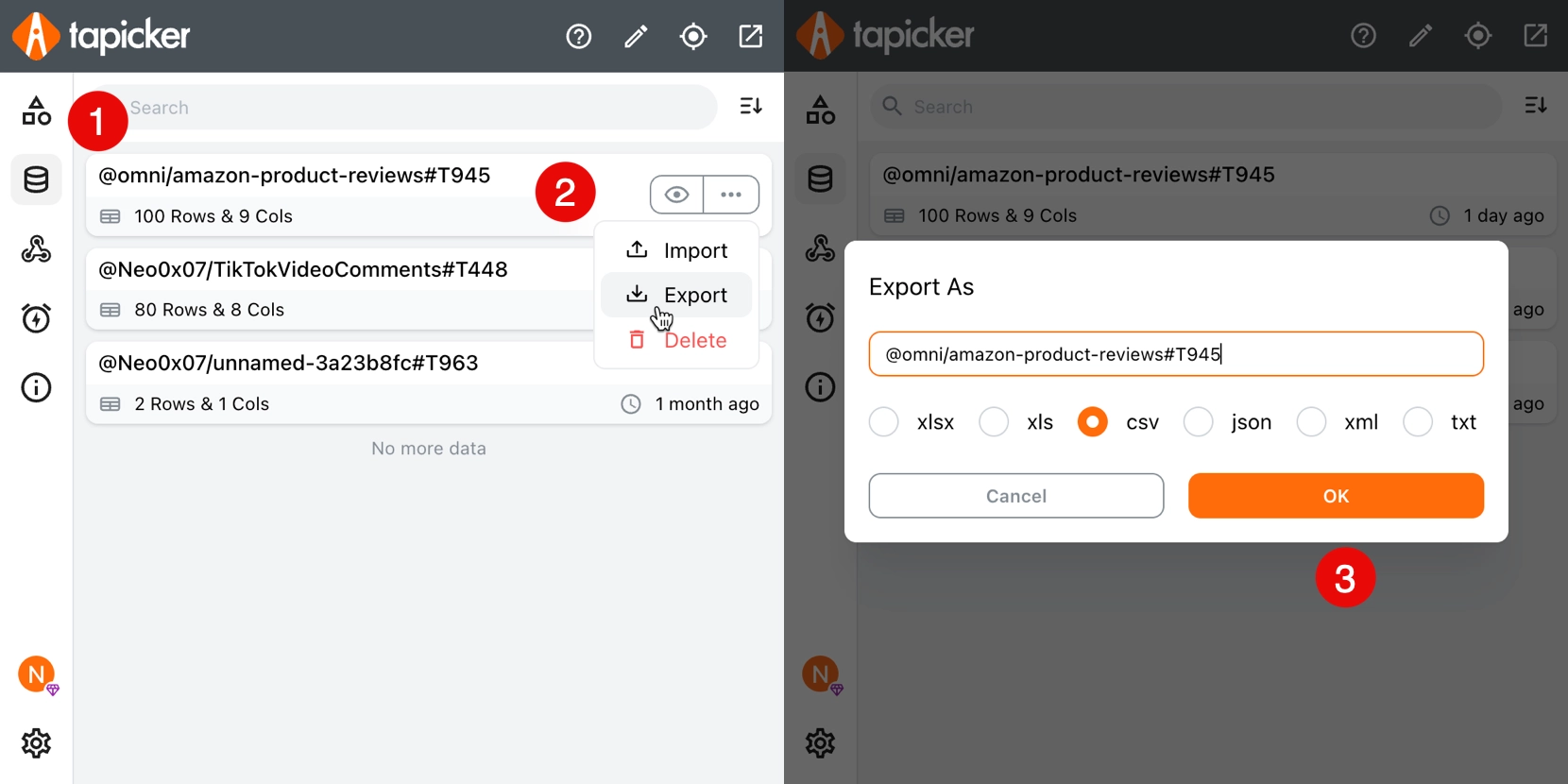Image resolution: width=1568 pixels, height=784 pixels.
Task: Open the shapes sidebar icon in left panel
Action: point(36,111)
